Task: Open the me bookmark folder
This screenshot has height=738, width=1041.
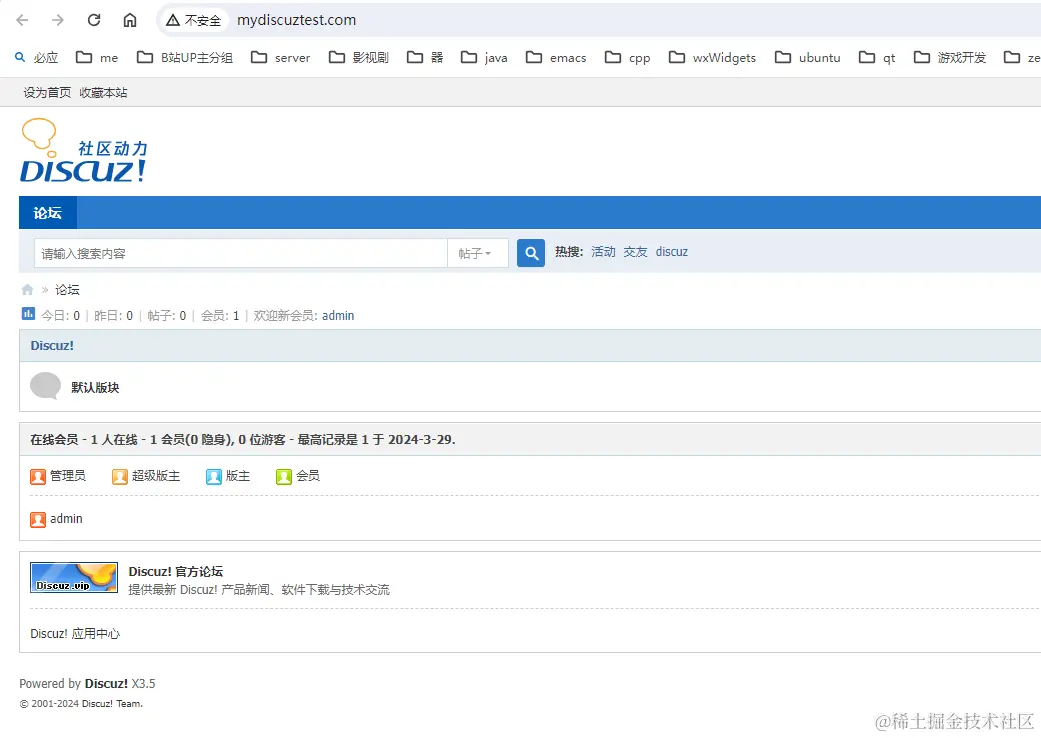Action: (97, 58)
